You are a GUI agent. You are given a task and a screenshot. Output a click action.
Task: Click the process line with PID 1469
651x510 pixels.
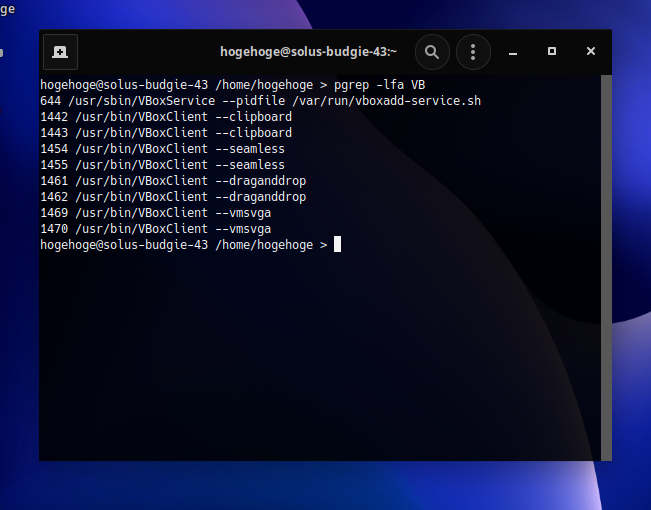click(x=156, y=213)
